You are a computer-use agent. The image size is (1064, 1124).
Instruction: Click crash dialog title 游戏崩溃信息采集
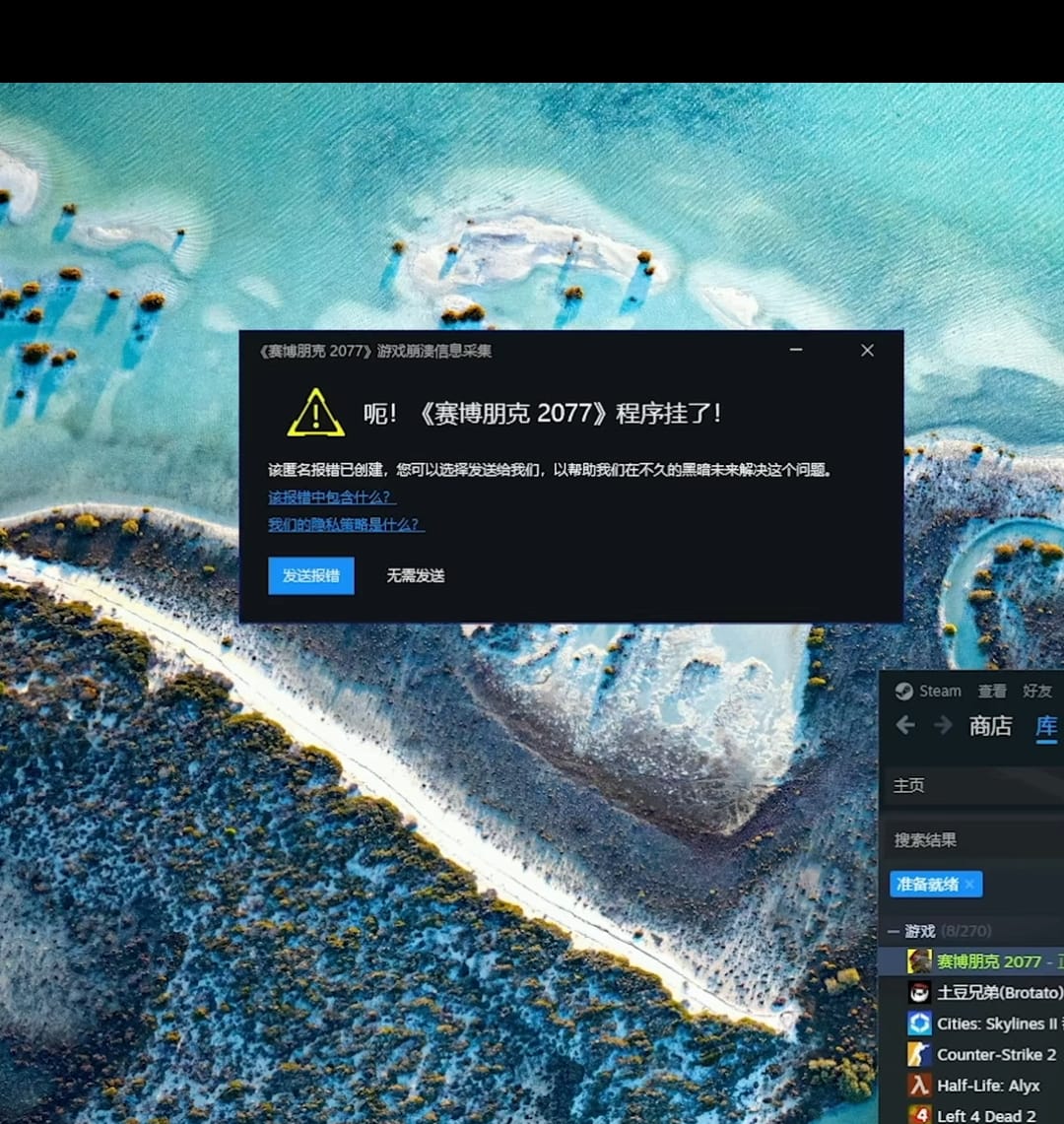click(x=434, y=351)
